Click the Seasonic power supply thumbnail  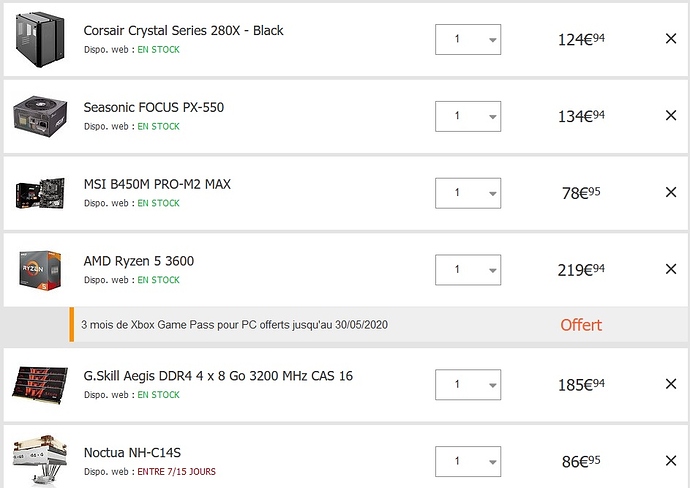40,116
